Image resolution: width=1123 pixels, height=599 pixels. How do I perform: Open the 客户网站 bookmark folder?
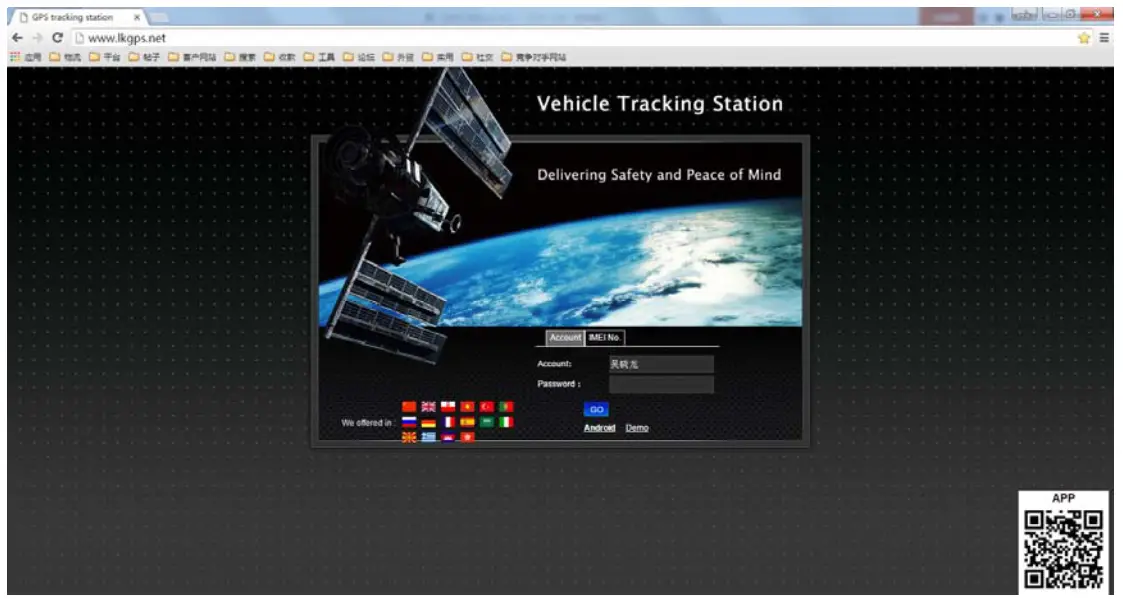pos(192,57)
